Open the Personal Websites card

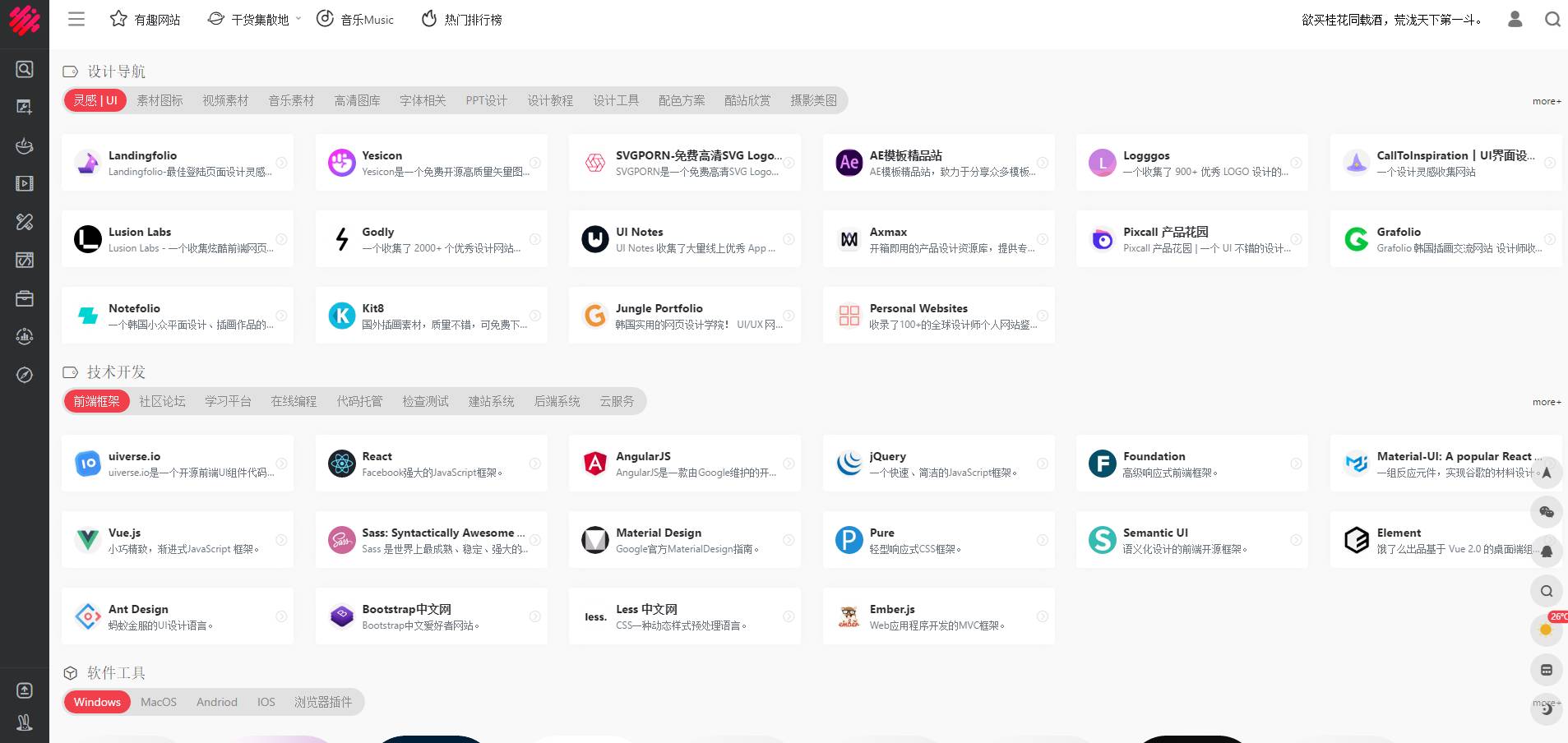pos(938,316)
